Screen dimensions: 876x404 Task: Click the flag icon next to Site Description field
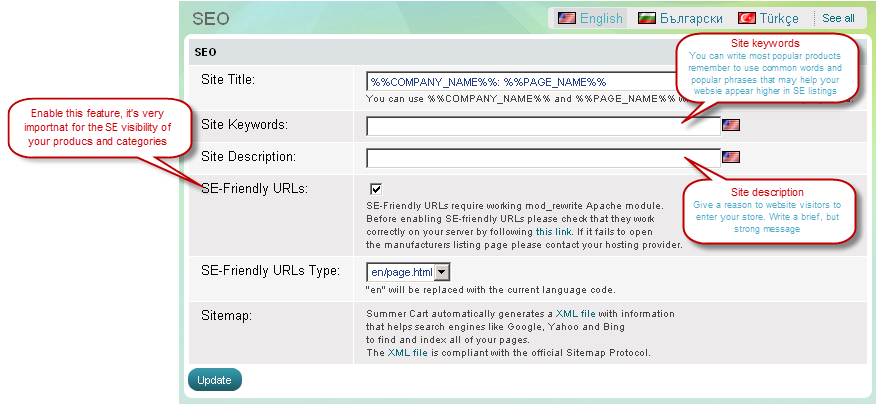click(x=731, y=157)
